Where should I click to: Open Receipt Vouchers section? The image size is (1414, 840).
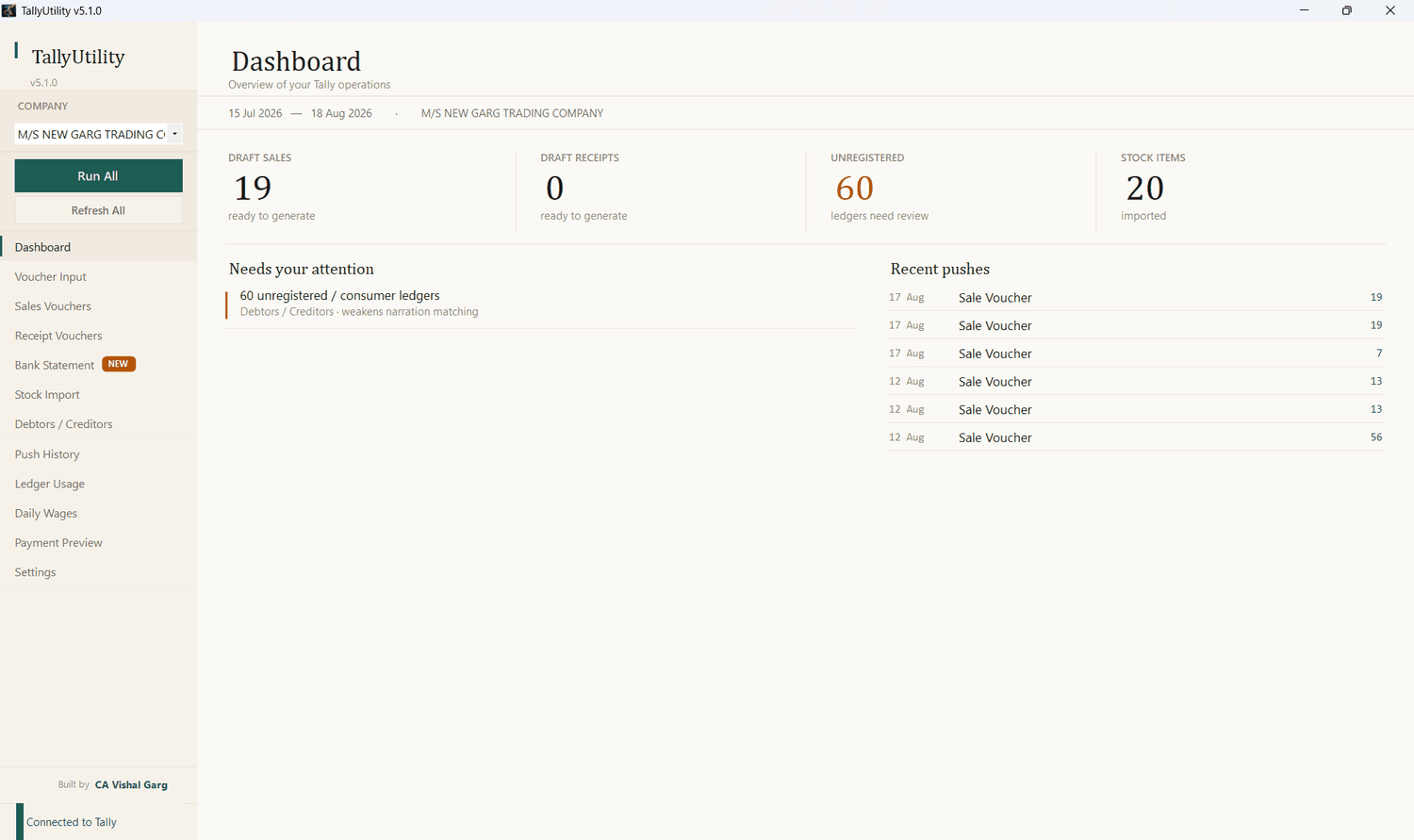tap(98, 336)
